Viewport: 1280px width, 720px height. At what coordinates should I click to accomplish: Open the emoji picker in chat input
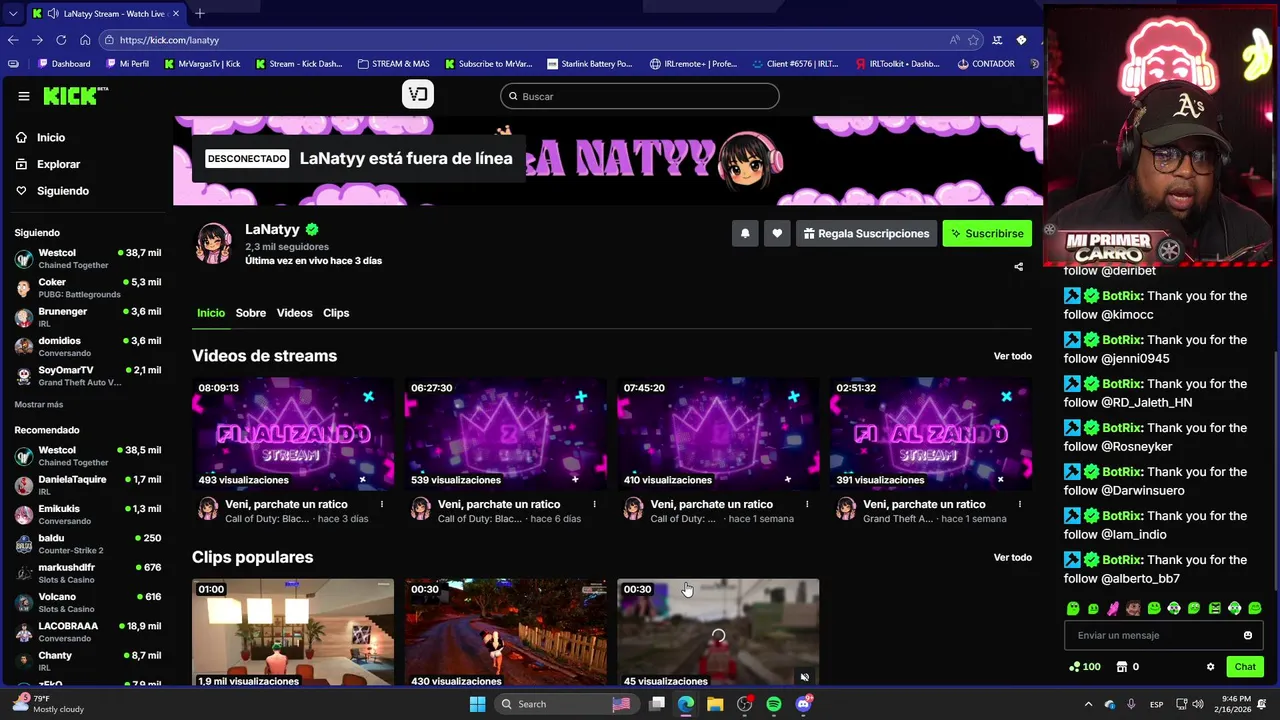1247,635
